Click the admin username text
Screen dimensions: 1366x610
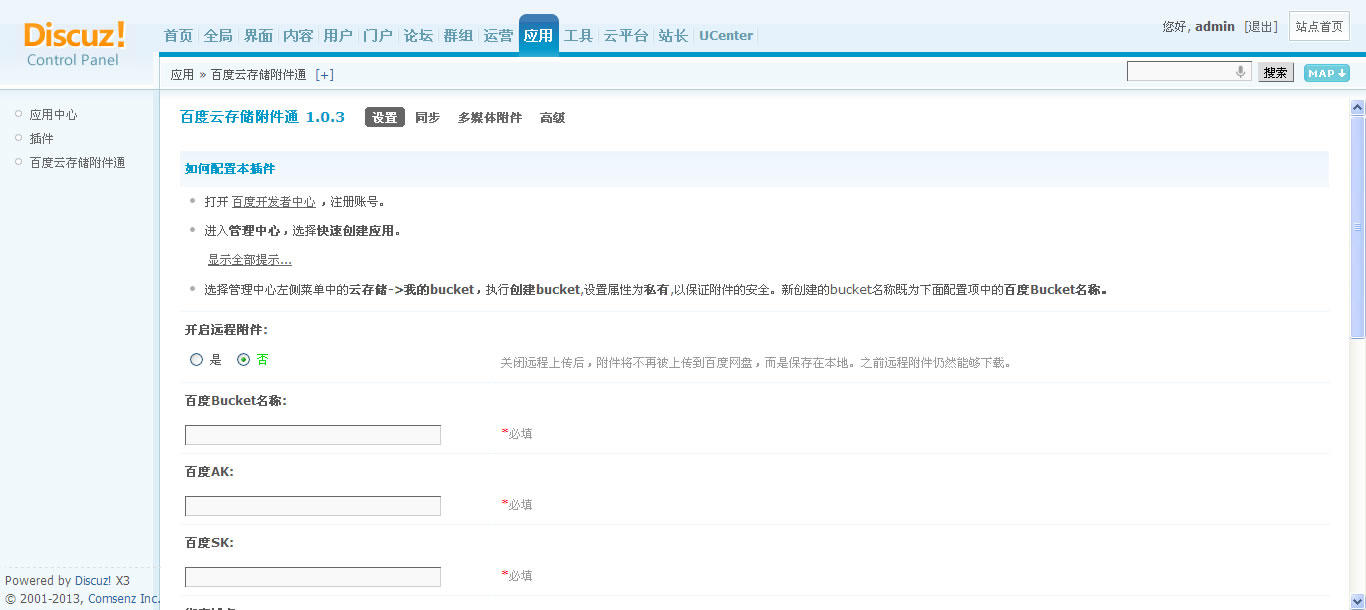[x=1215, y=27]
